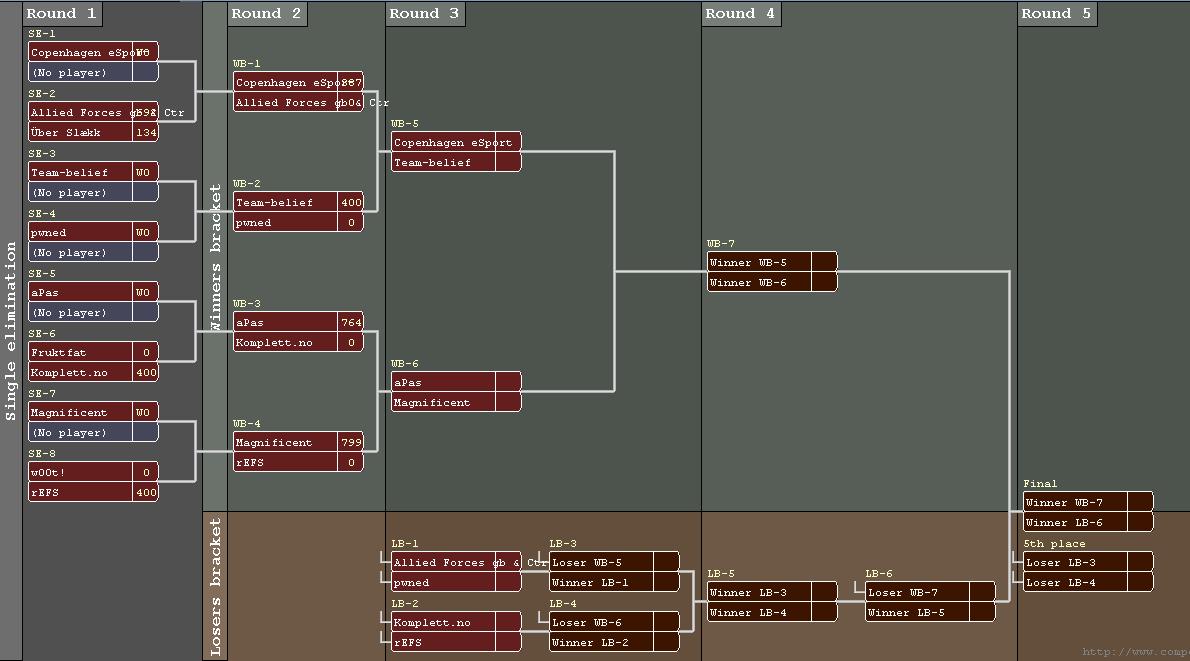Click the 799 score in match WB-4

(351, 442)
